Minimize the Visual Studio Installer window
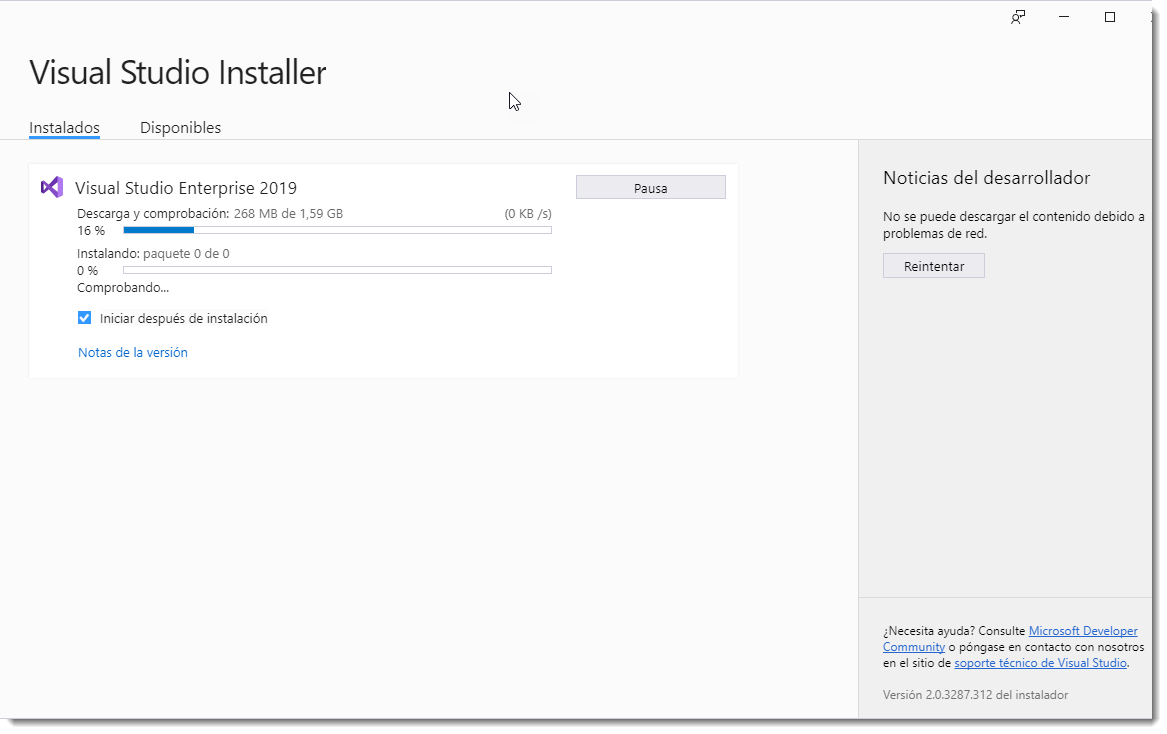Image resolution: width=1167 pixels, height=734 pixels. (x=1064, y=17)
